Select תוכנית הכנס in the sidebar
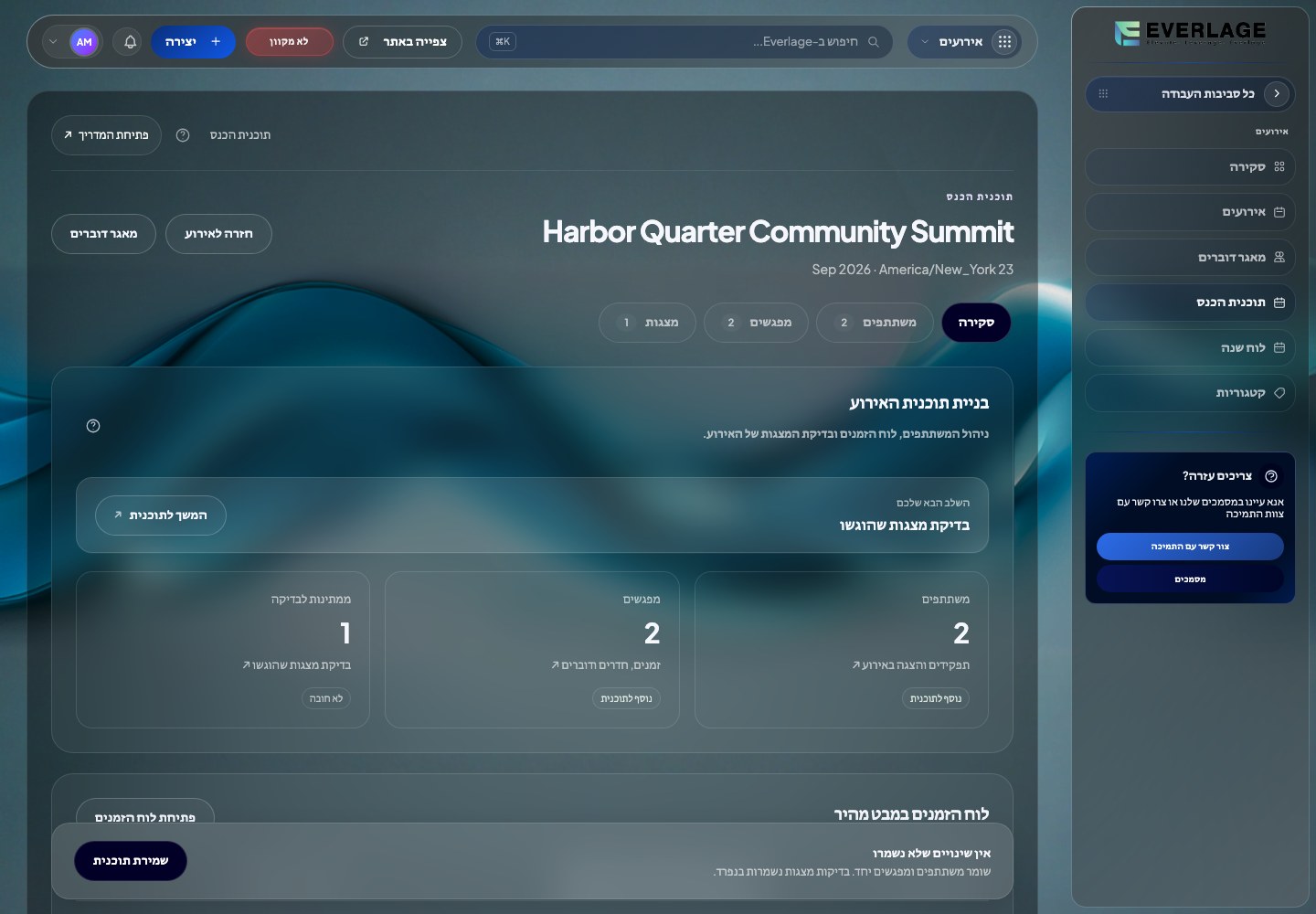The image size is (1316, 914). (x=1190, y=303)
